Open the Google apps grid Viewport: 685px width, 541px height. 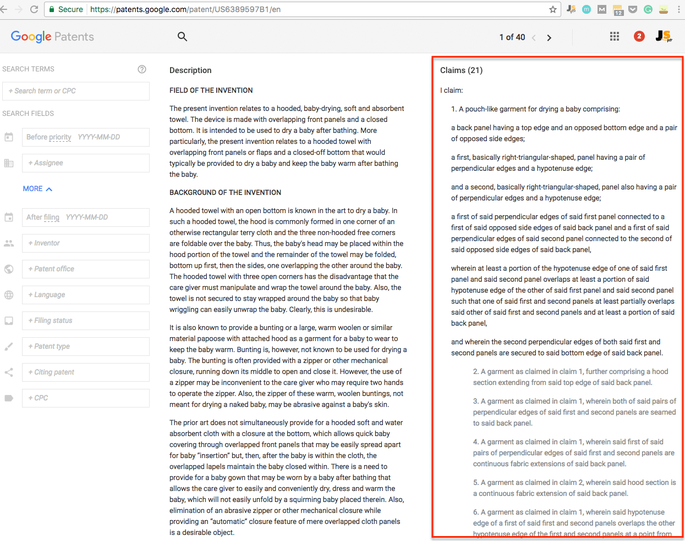coord(614,37)
